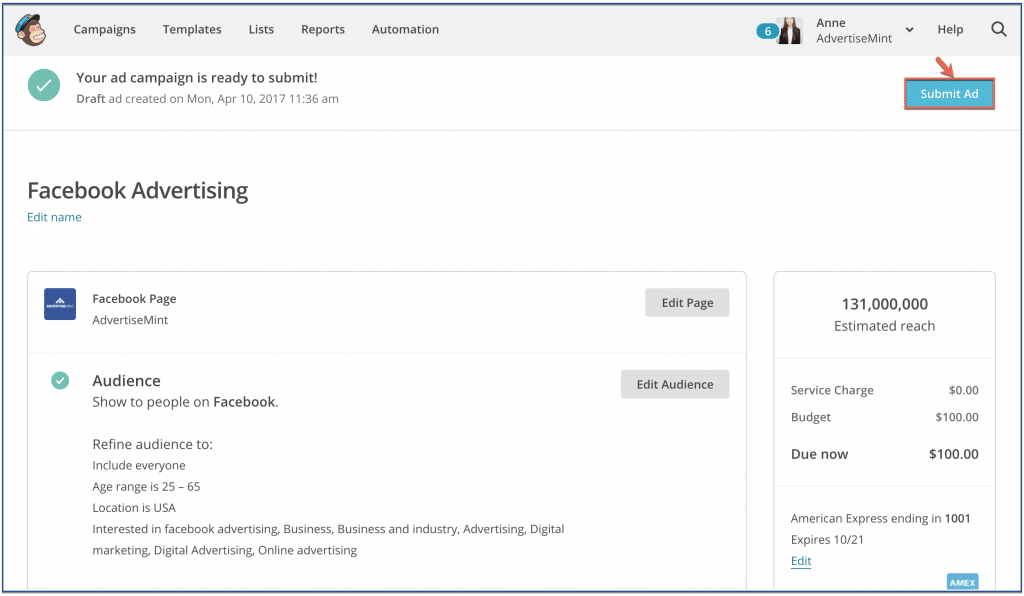Click Anne's profile avatar photo
The image size is (1024, 596).
(790, 31)
